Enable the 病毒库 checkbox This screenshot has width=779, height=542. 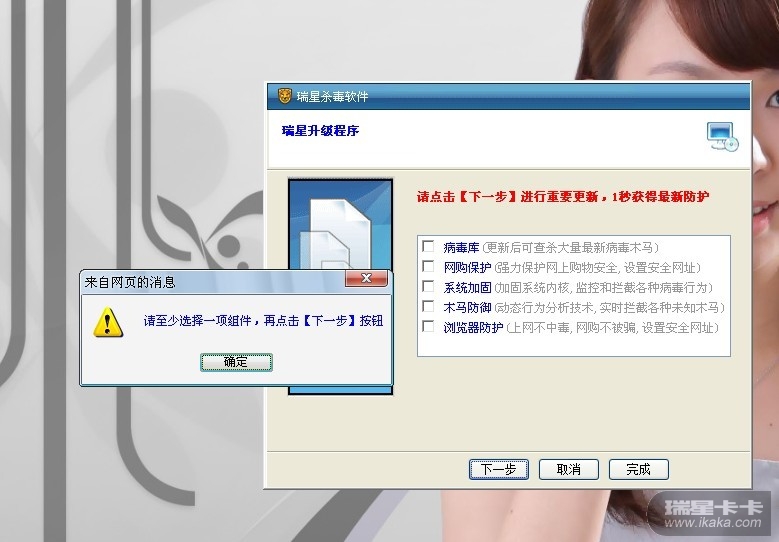click(428, 246)
